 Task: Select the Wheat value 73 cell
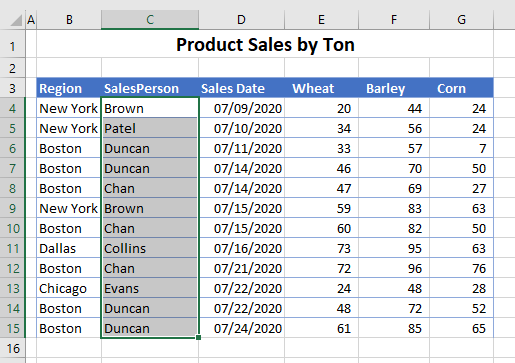tap(321, 248)
